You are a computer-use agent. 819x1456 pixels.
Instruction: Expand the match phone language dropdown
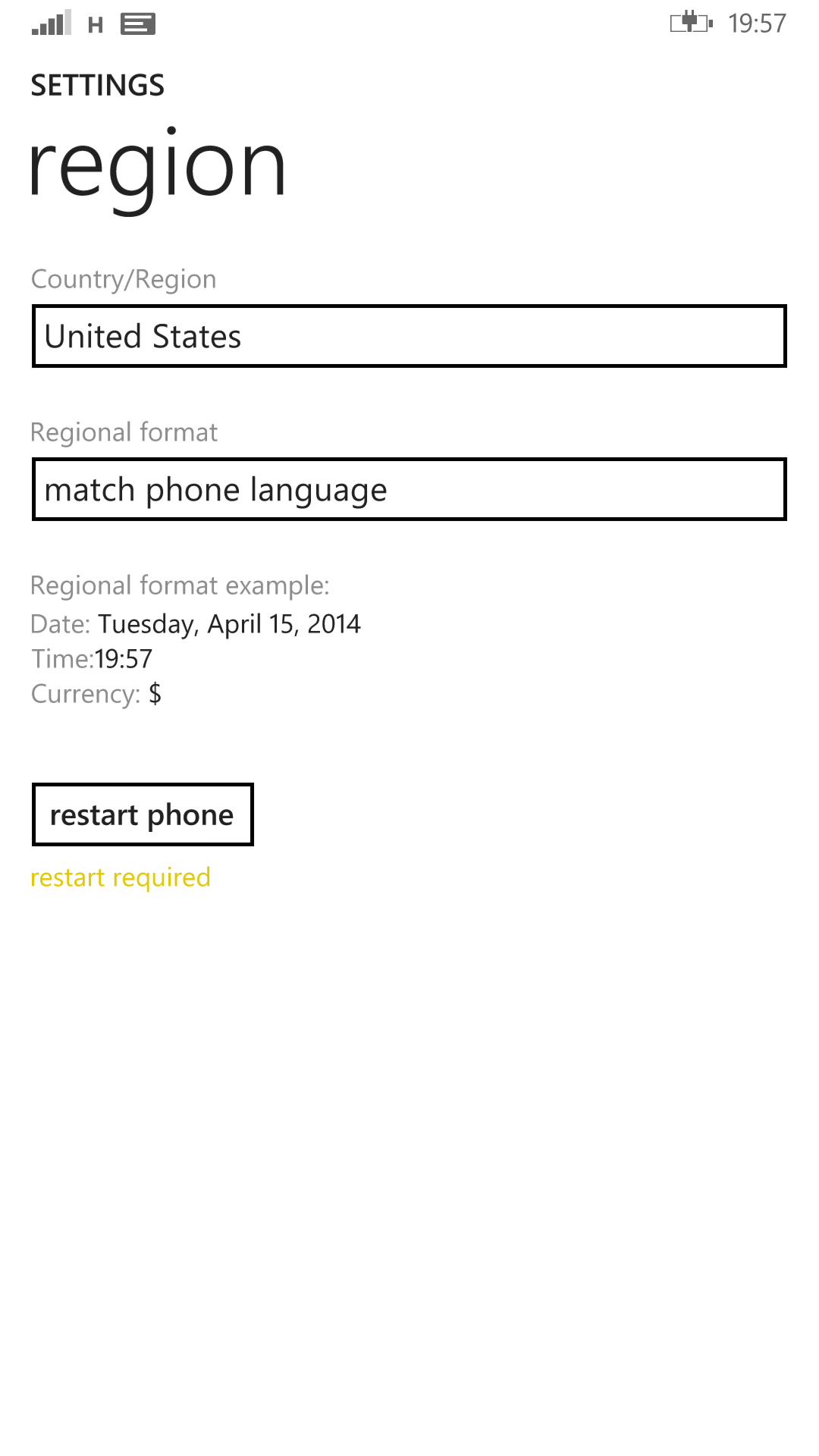point(409,490)
